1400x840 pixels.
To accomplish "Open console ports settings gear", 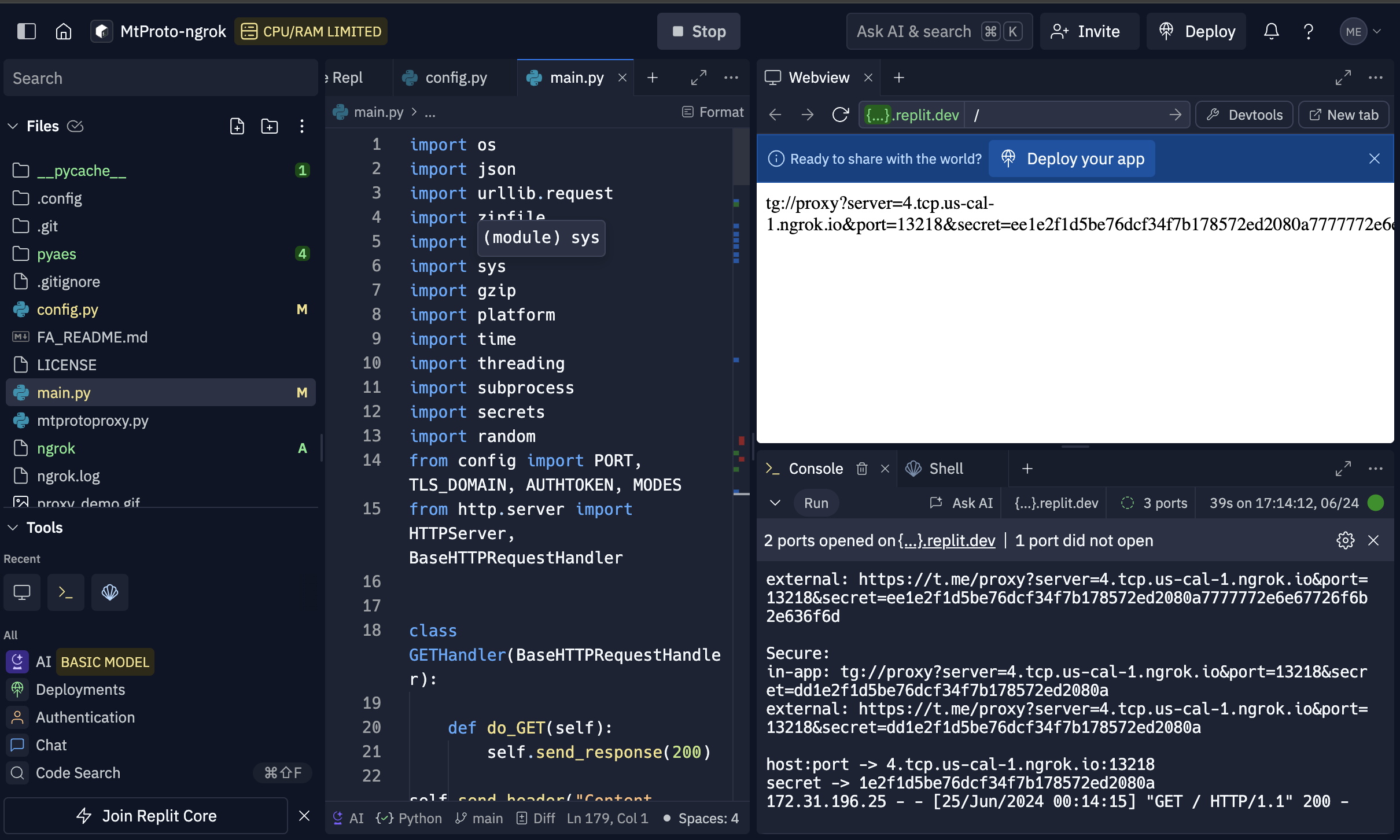I will coord(1346,540).
